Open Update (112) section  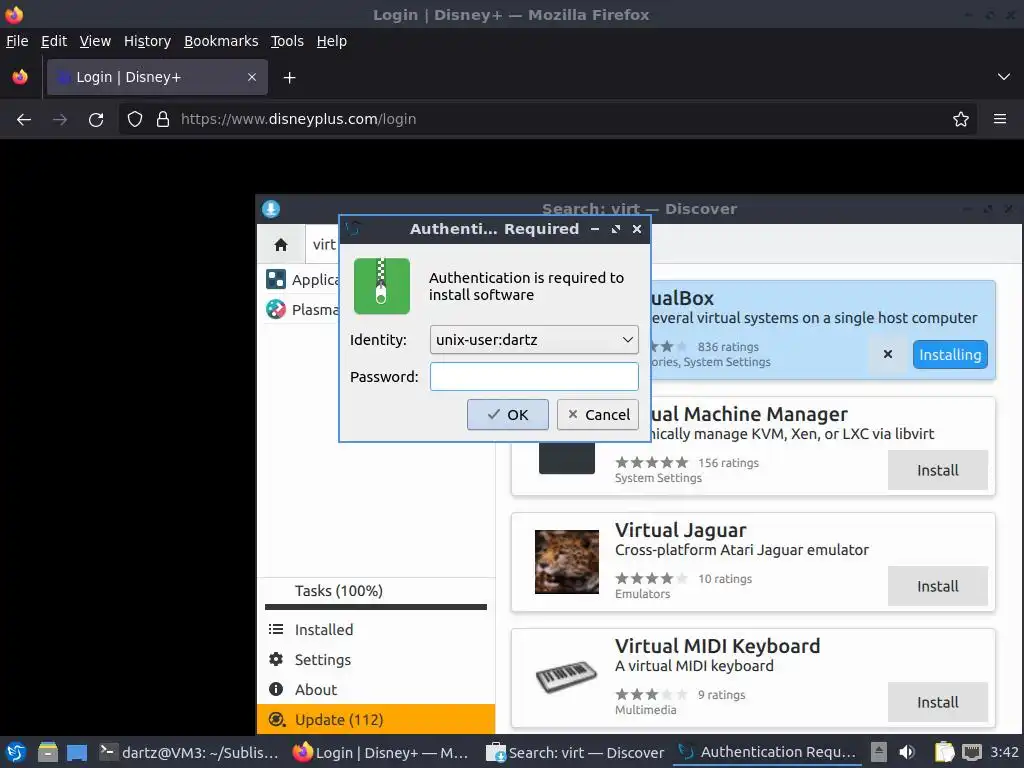[x=376, y=720]
